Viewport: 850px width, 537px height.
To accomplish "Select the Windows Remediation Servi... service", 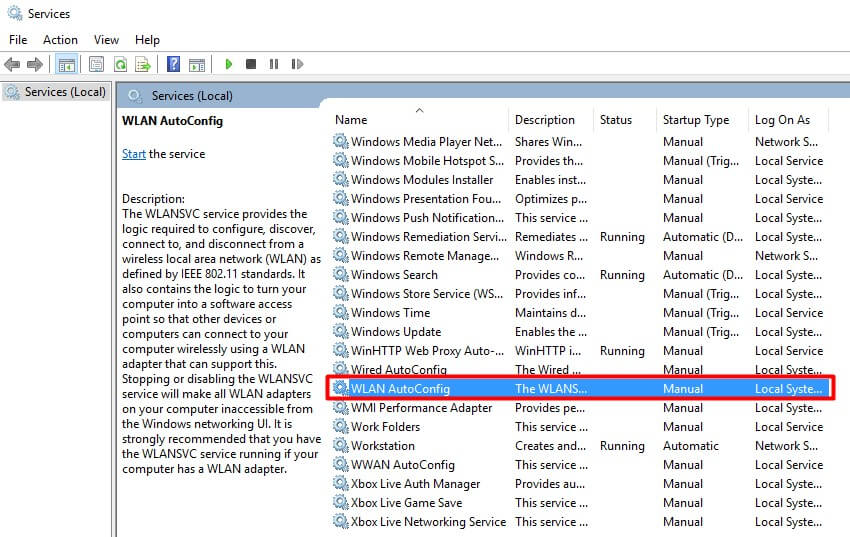I will click(x=579, y=237).
